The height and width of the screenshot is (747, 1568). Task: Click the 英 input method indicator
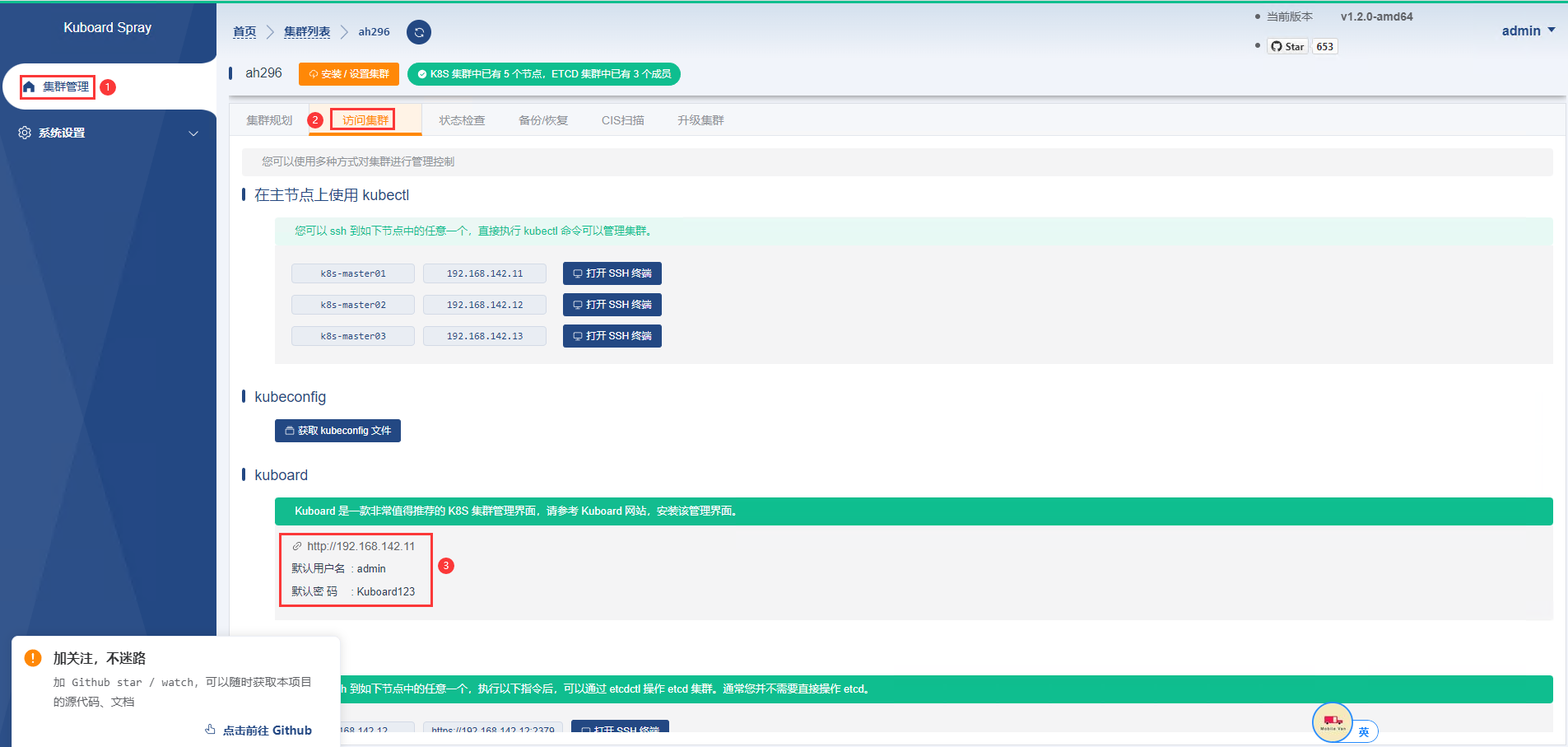pos(1364,732)
